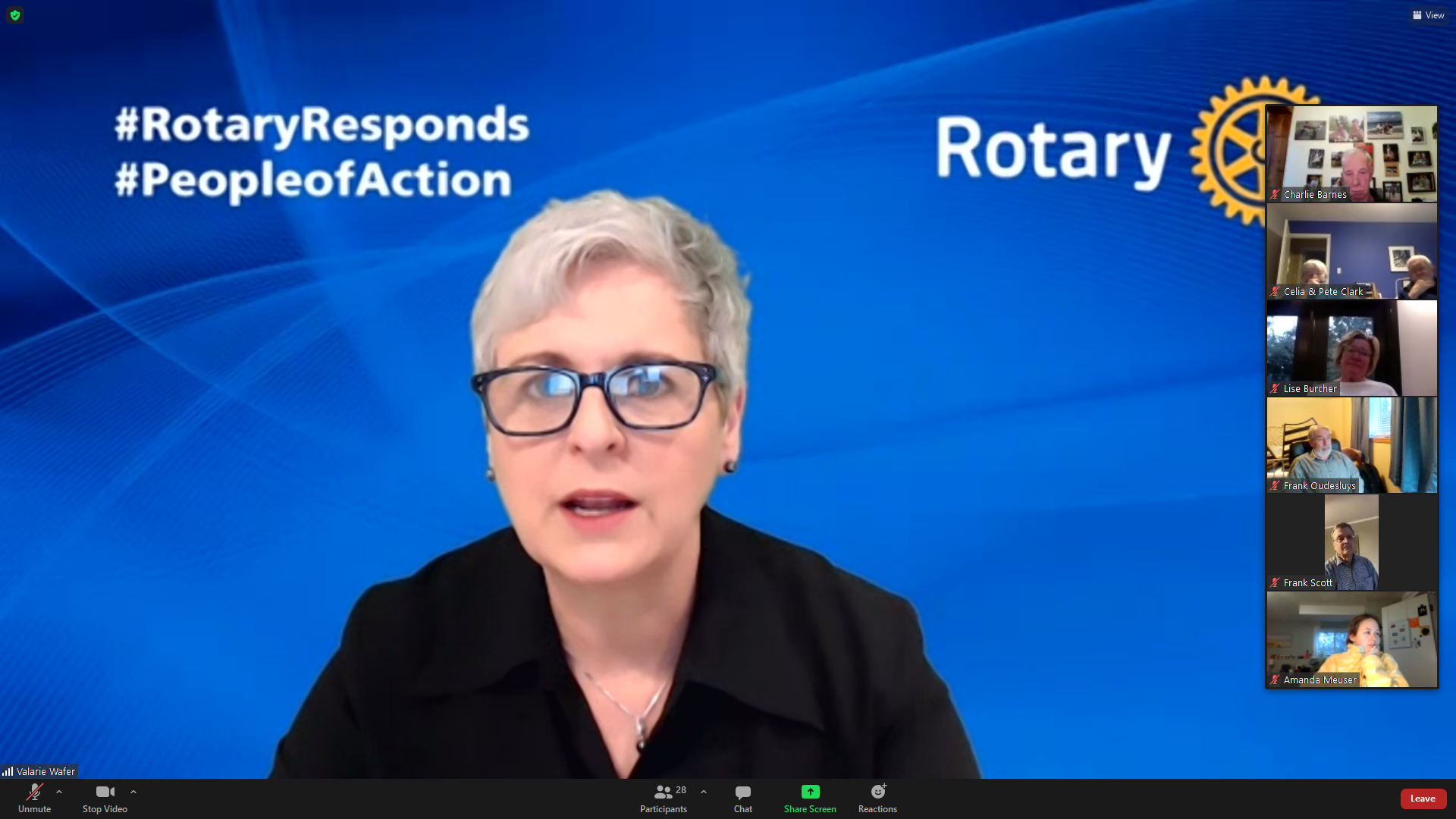The width and height of the screenshot is (1456, 819).
Task: Toggle the Stop Video camera button
Action: pyautogui.click(x=105, y=792)
